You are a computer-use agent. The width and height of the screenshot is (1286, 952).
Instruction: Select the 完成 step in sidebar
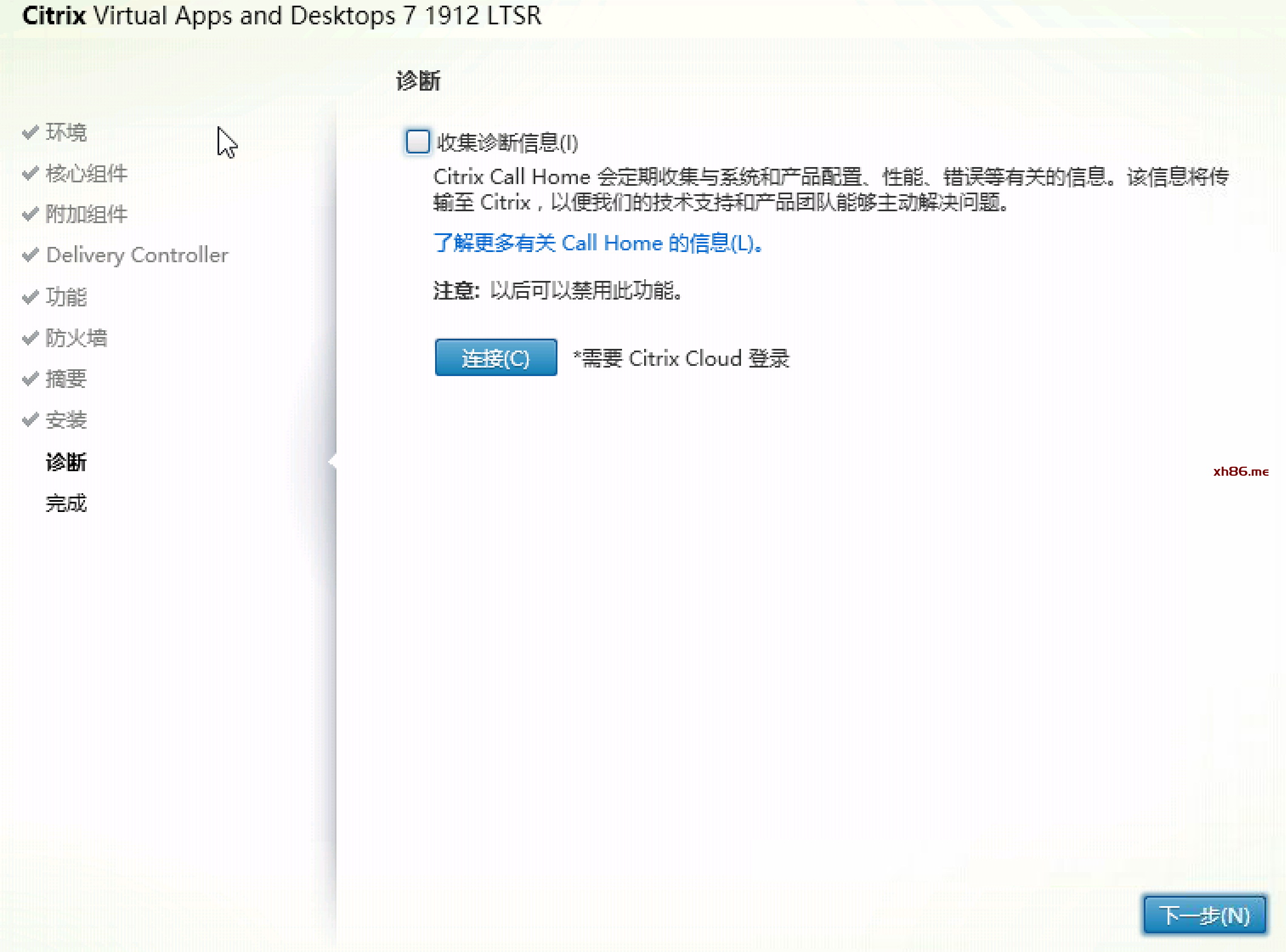click(x=66, y=503)
